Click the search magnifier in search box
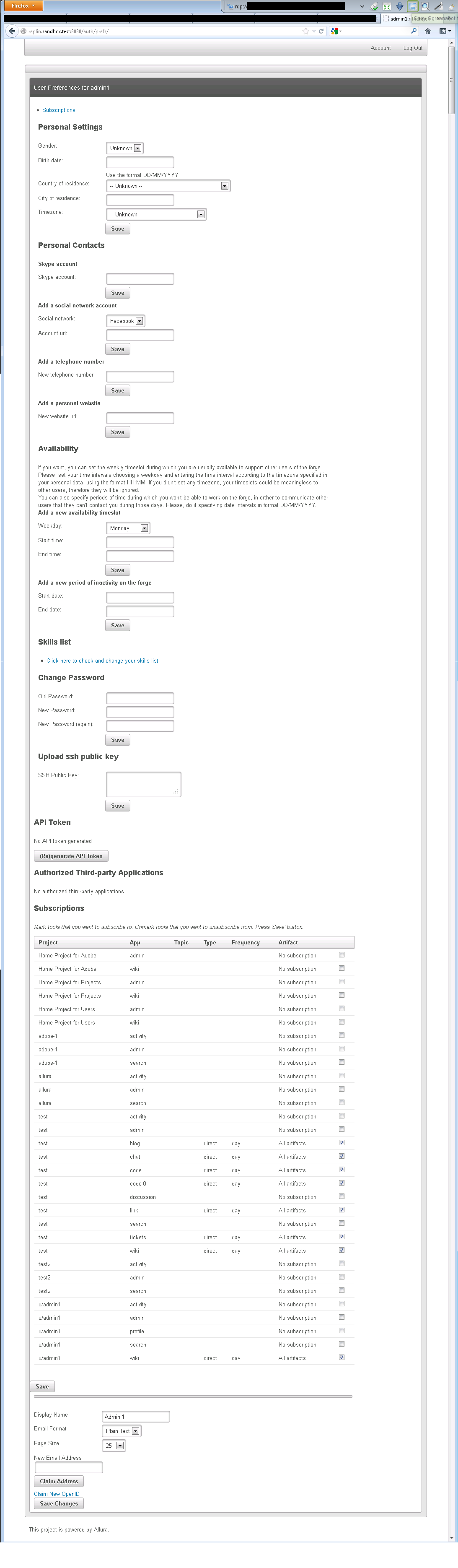458x1568 pixels. tap(414, 31)
